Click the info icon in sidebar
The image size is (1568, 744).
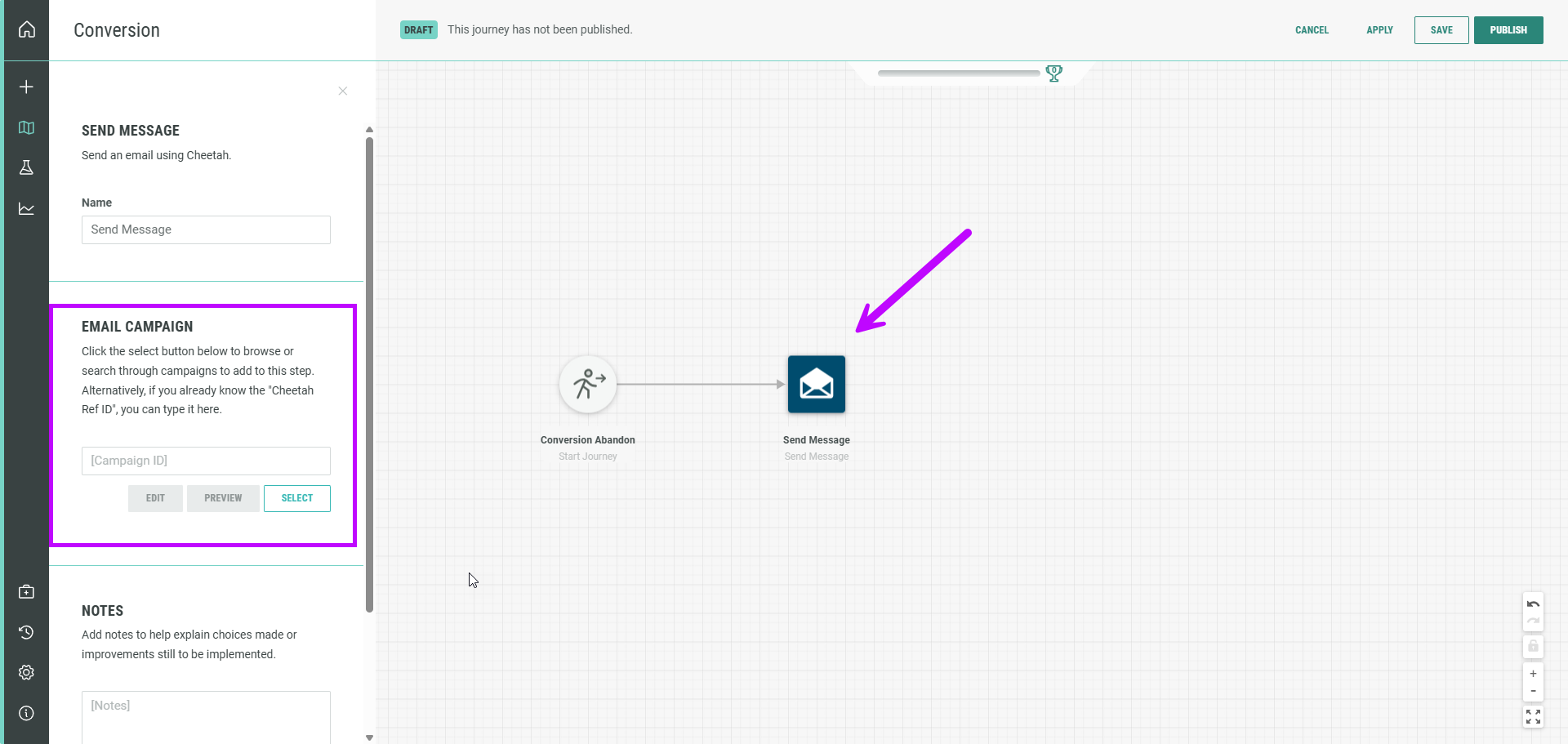[x=26, y=713]
